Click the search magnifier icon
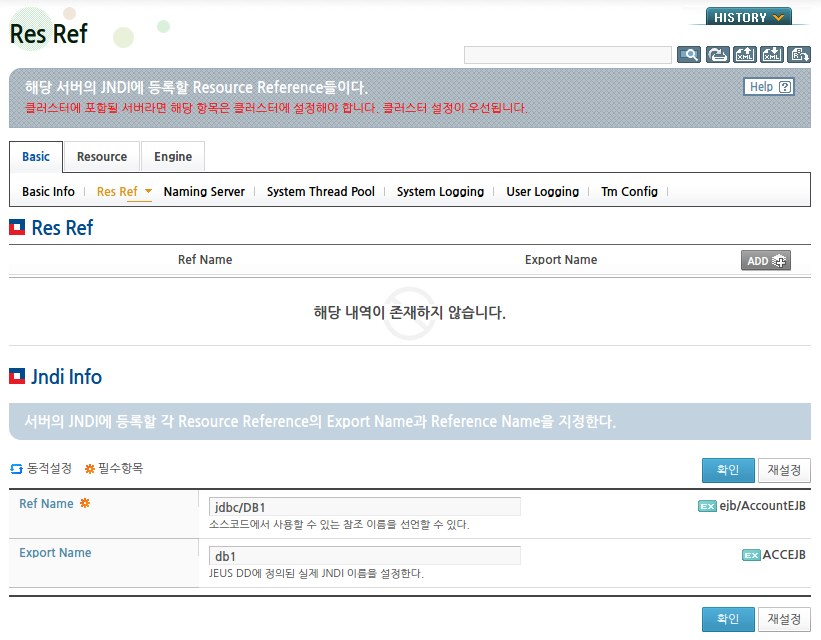 point(689,54)
